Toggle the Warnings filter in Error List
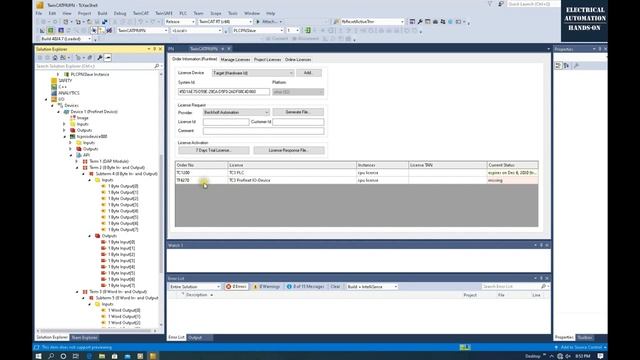 (267, 287)
